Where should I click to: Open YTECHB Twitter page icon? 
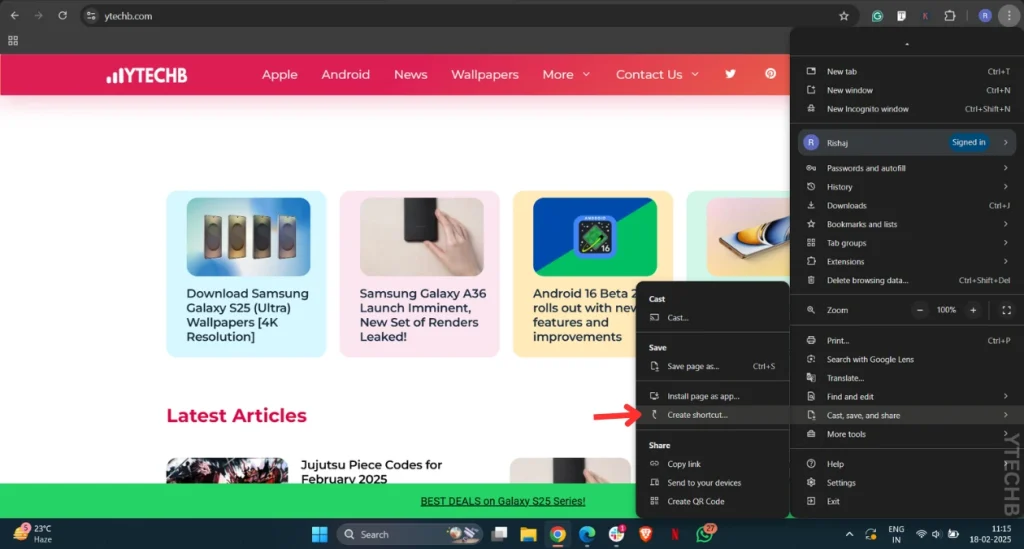pyautogui.click(x=730, y=74)
